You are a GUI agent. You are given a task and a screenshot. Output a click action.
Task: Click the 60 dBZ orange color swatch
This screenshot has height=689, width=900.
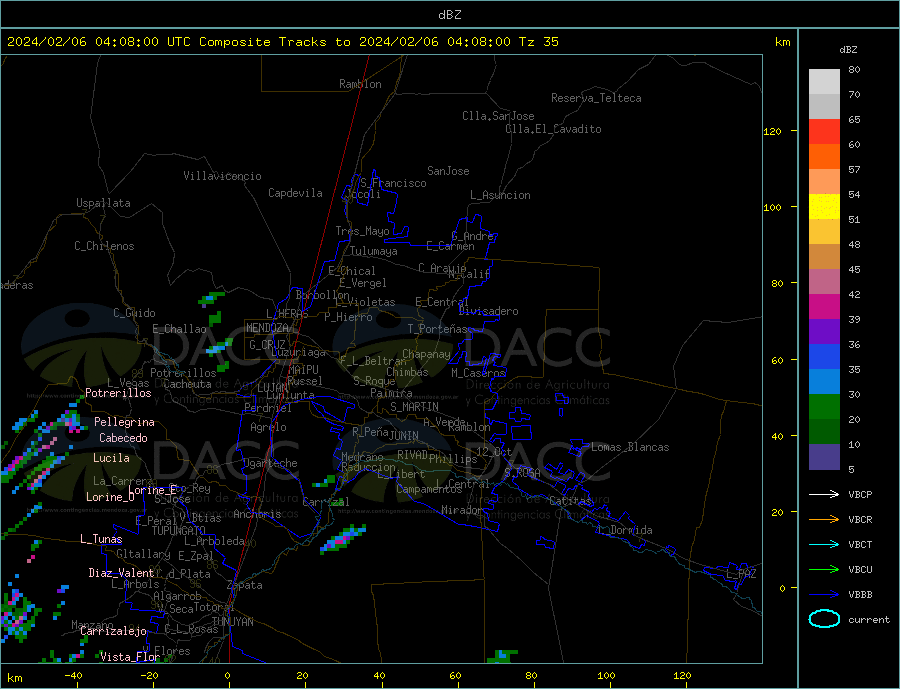(x=824, y=157)
